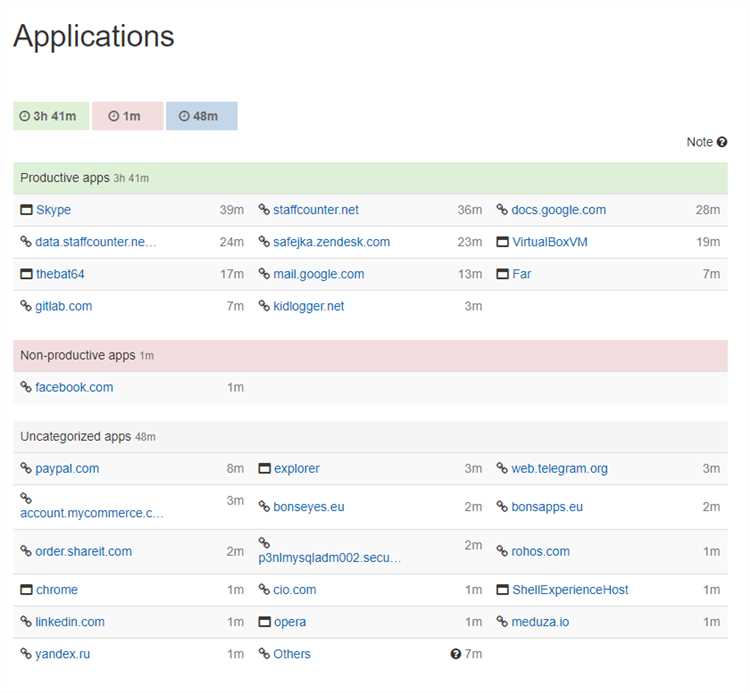750x693 pixels.
Task: Open the bonsapps.eu link
Action: coord(547,507)
